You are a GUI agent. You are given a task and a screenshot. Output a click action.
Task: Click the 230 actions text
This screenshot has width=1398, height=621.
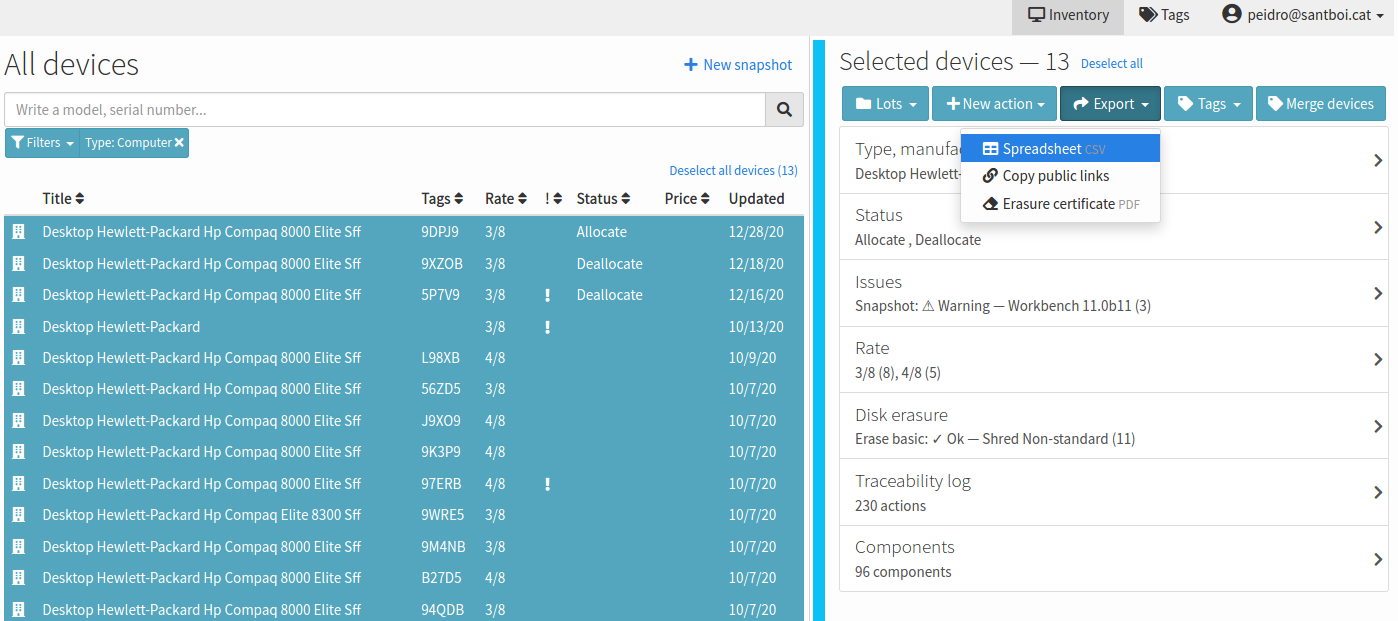click(890, 506)
